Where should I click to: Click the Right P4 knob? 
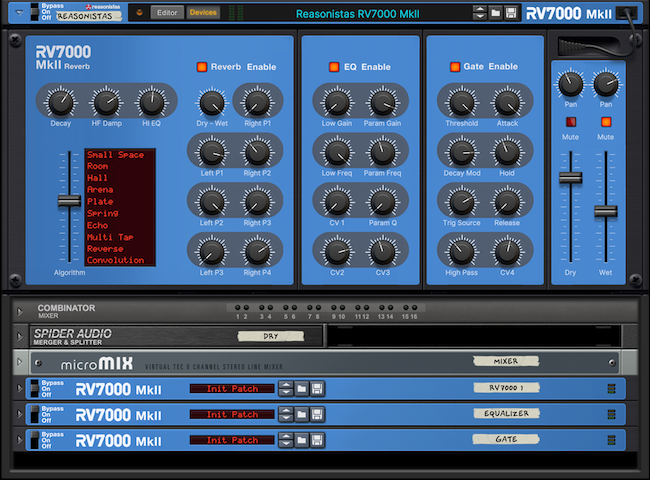point(257,252)
